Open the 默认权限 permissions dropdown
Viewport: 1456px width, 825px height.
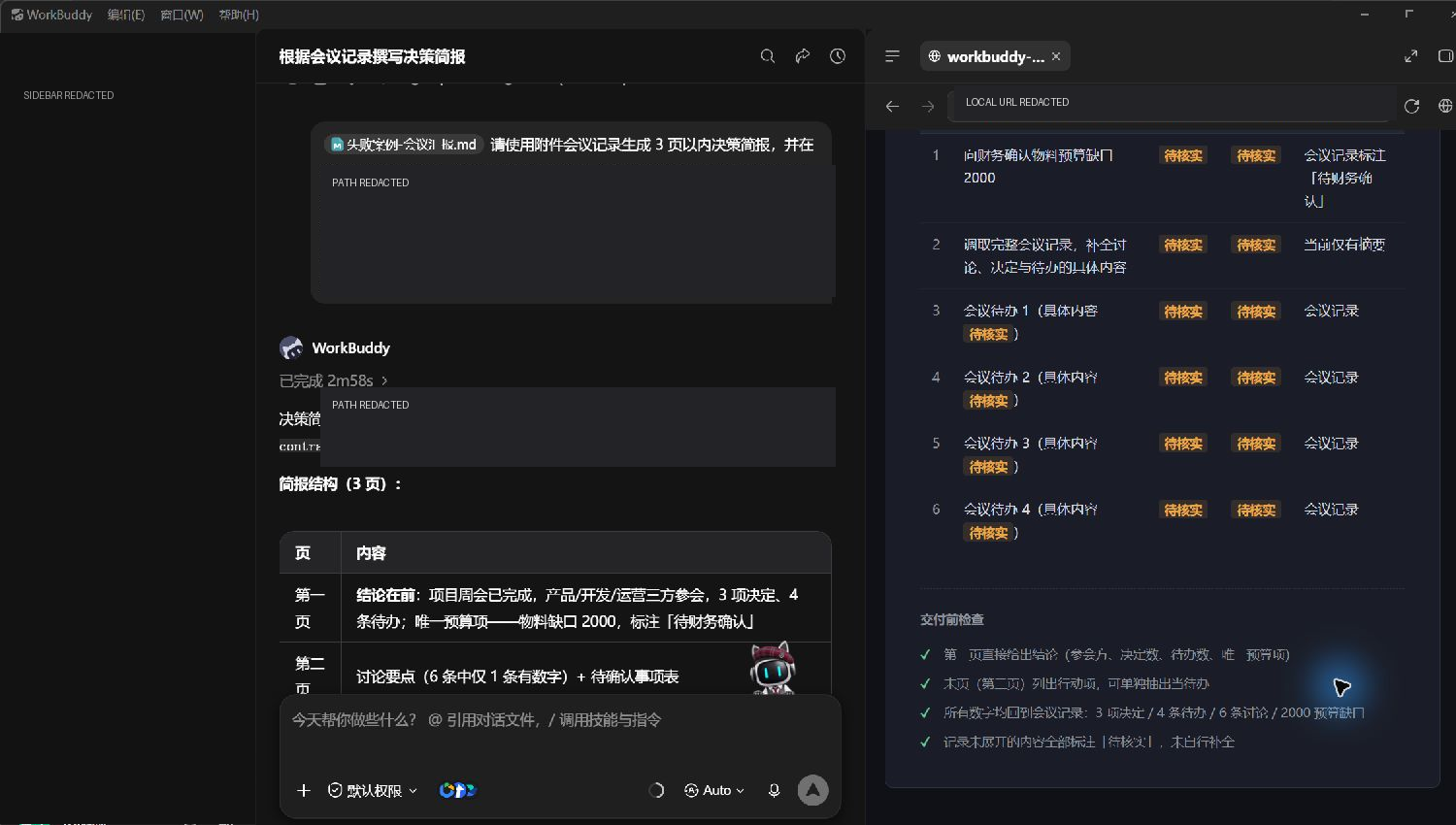(373, 790)
